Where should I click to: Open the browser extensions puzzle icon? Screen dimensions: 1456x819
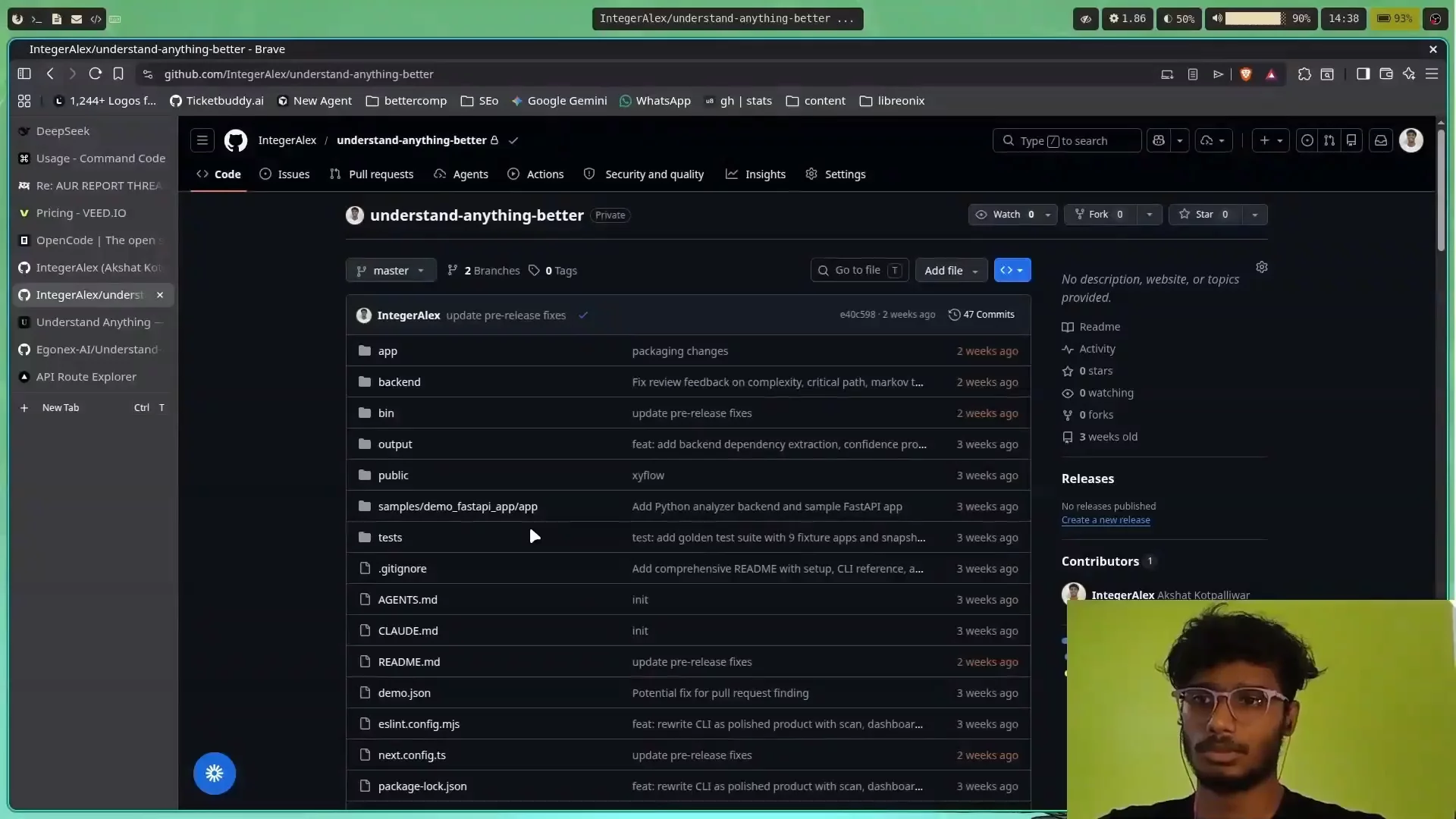pos(1304,74)
